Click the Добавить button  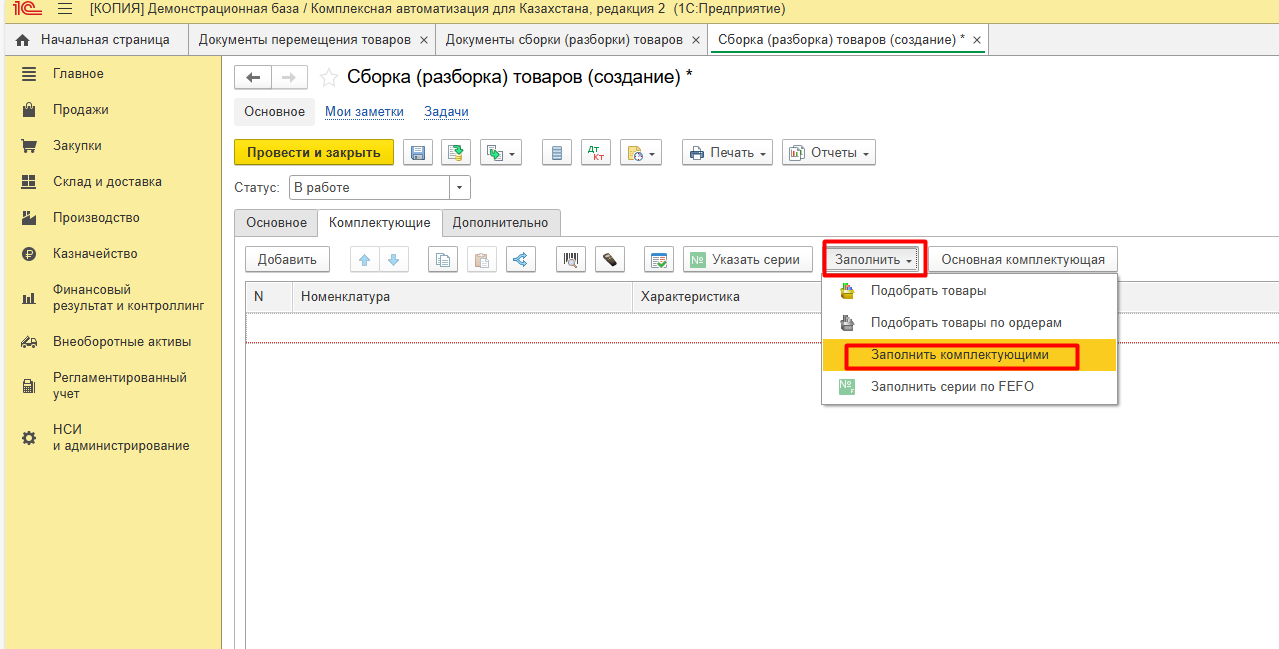coord(287,260)
